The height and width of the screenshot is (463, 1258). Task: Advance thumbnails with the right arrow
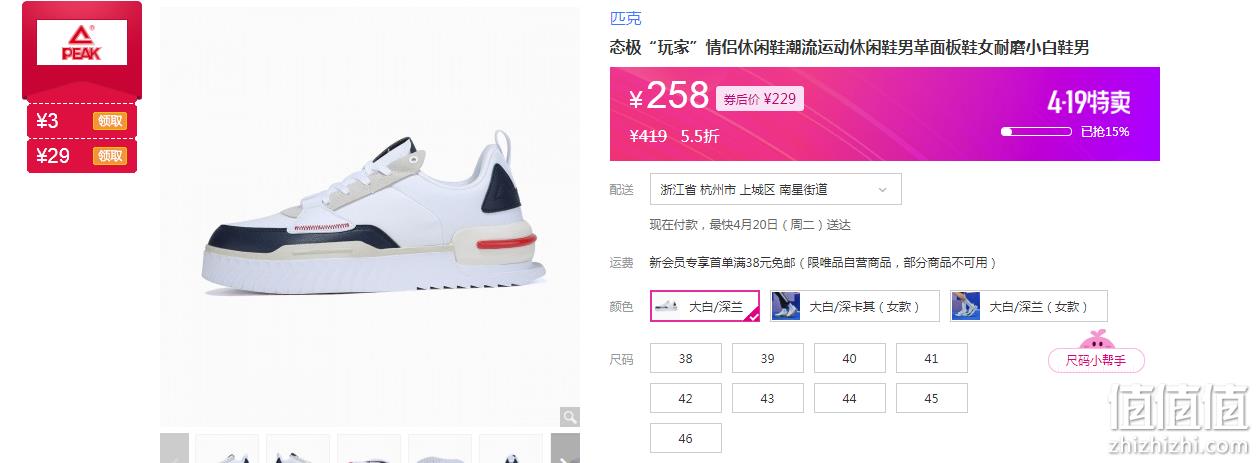[x=565, y=448]
